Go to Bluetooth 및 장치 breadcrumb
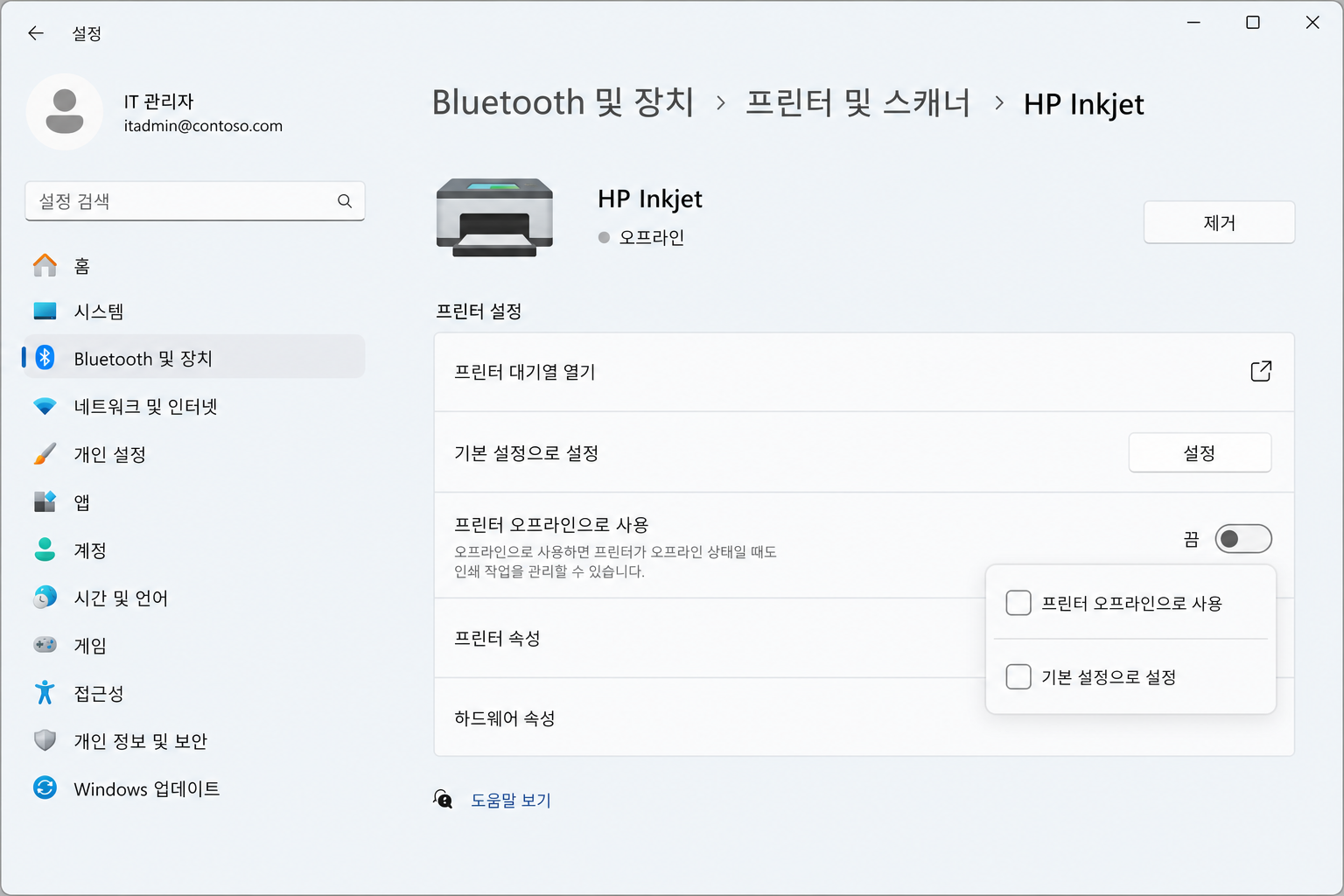 [563, 103]
